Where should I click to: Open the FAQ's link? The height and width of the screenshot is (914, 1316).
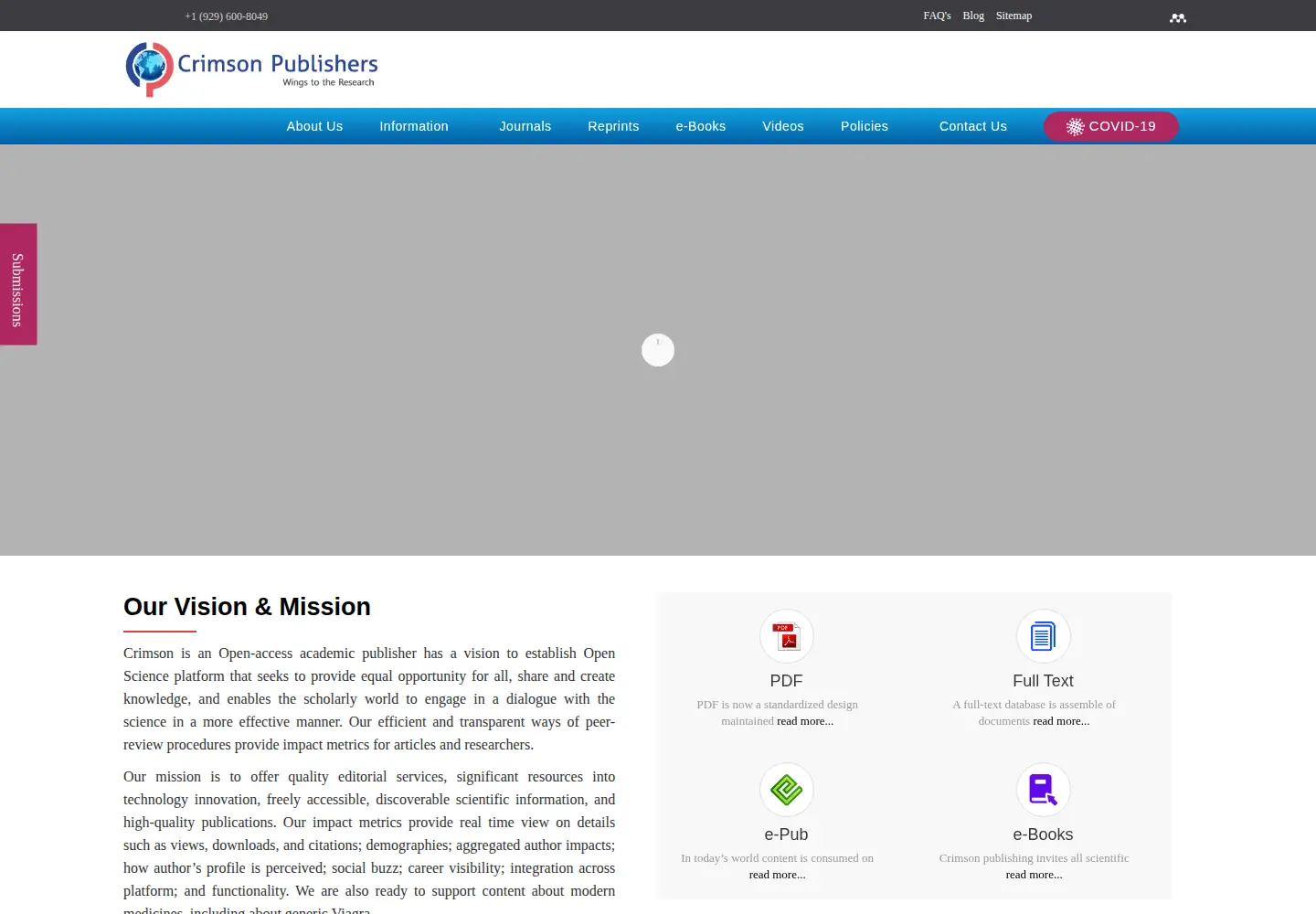(937, 16)
